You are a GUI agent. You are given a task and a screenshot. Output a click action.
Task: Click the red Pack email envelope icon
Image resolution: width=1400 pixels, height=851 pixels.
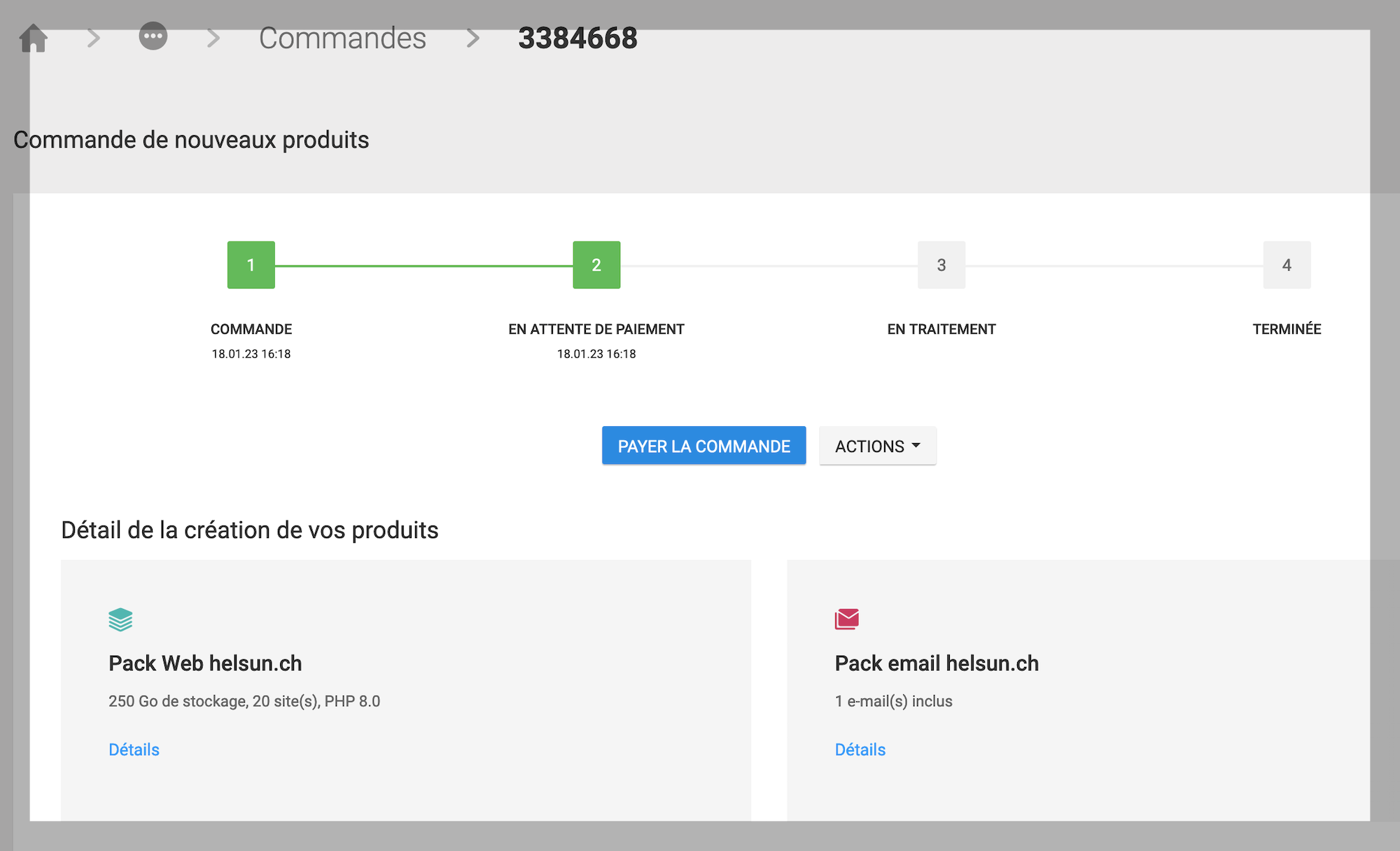(x=846, y=619)
